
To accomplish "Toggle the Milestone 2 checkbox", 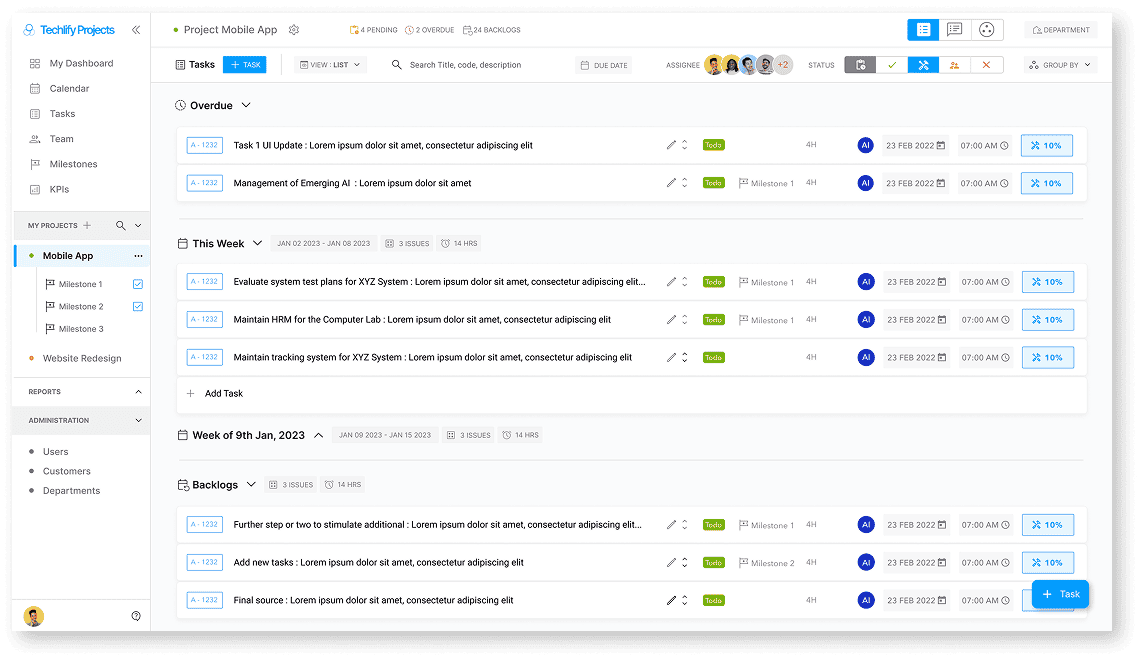I will [138, 307].
